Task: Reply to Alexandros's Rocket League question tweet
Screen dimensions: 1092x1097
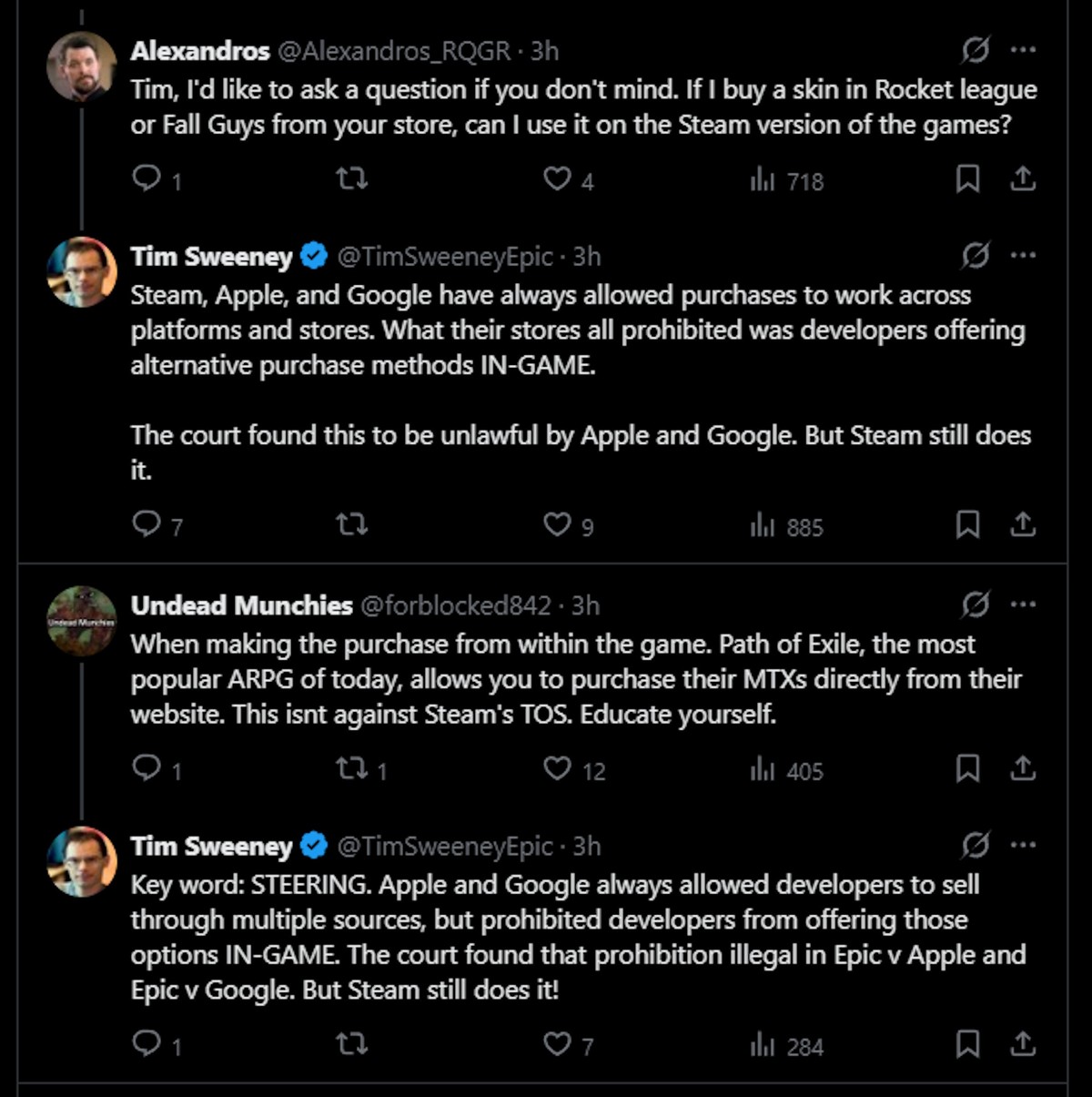Action: tap(147, 178)
